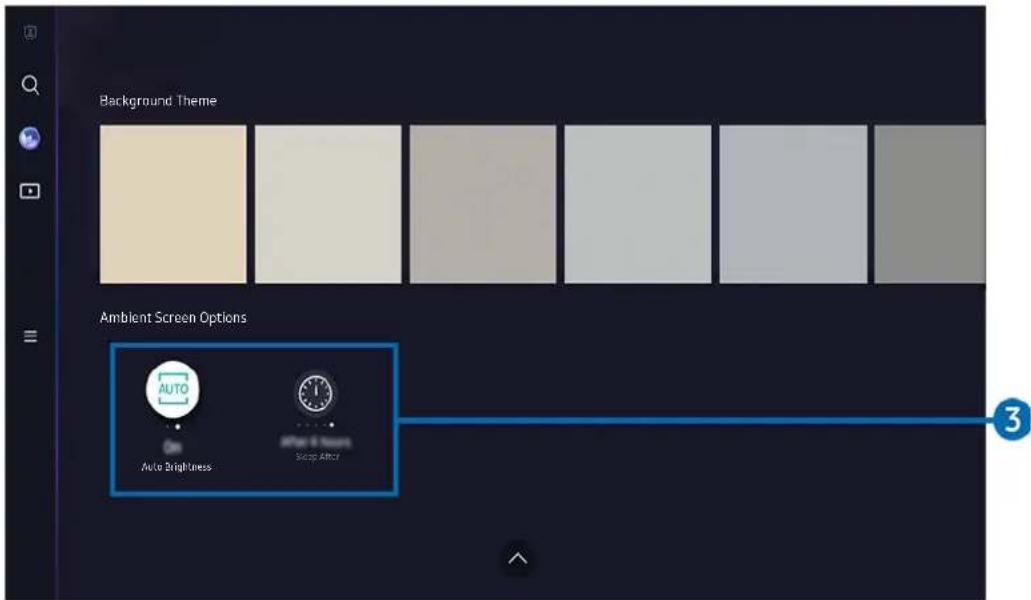Toggle the Auto Brightness option

pyautogui.click(x=173, y=389)
